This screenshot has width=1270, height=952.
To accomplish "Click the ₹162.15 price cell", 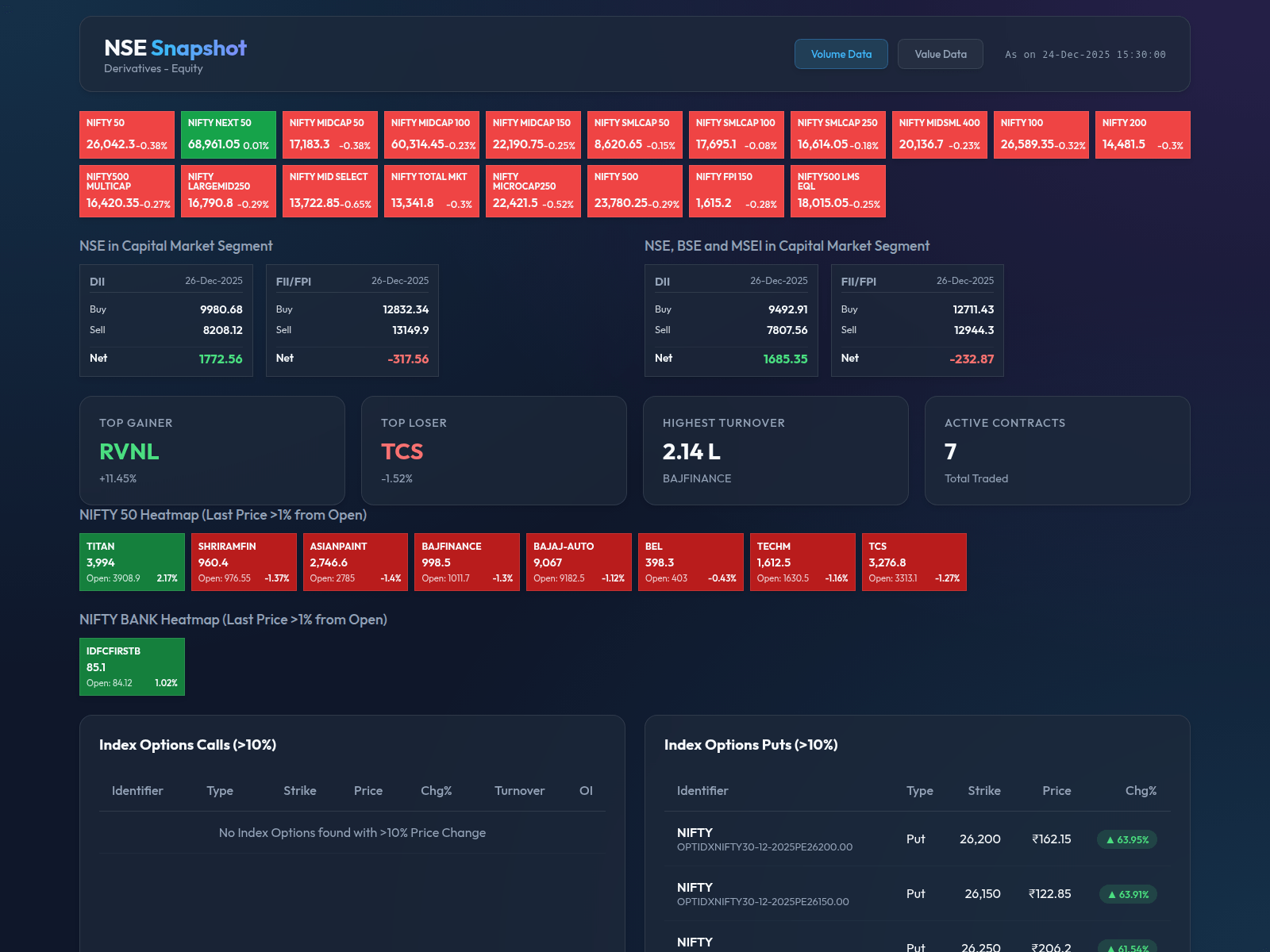I will [1051, 839].
